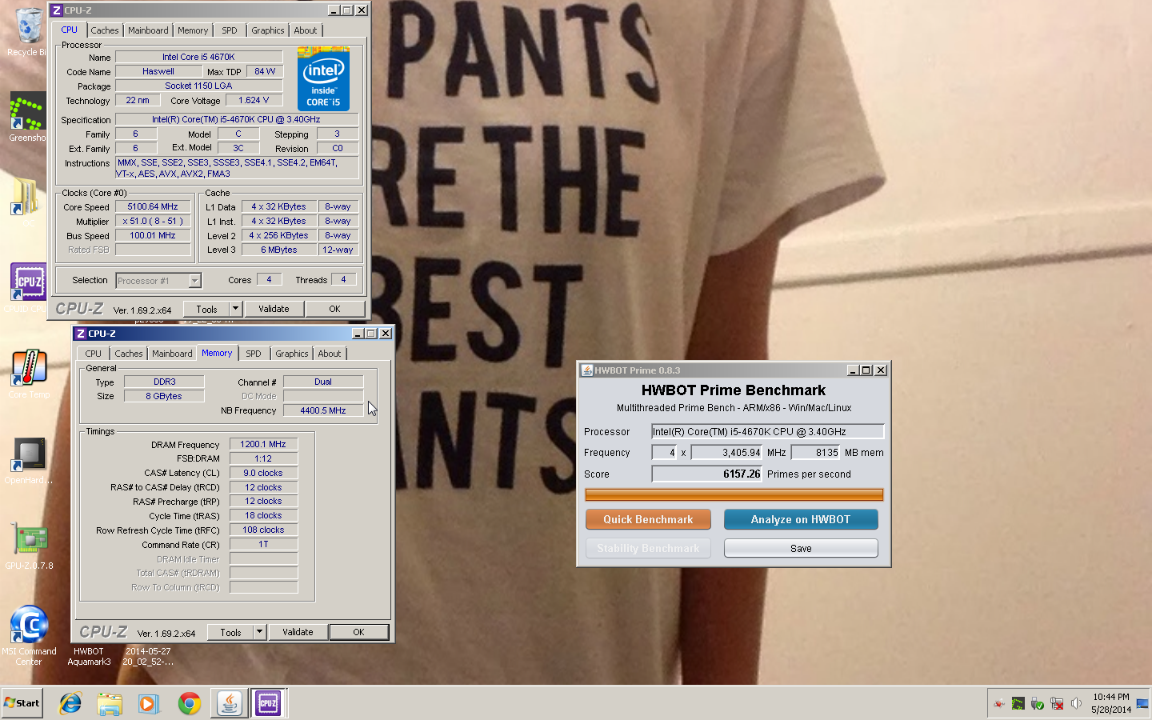Switch to the Java HWBOT Prime taskbar item
Image resolution: width=1152 pixels, height=720 pixels.
click(228, 703)
